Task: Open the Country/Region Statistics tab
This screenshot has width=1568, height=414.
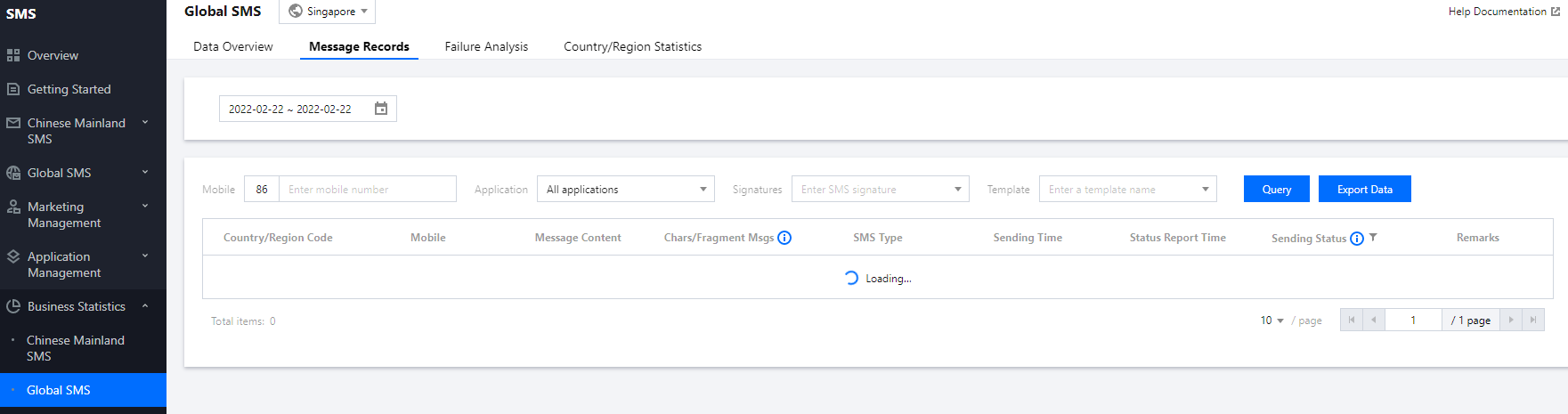Action: pos(632,46)
